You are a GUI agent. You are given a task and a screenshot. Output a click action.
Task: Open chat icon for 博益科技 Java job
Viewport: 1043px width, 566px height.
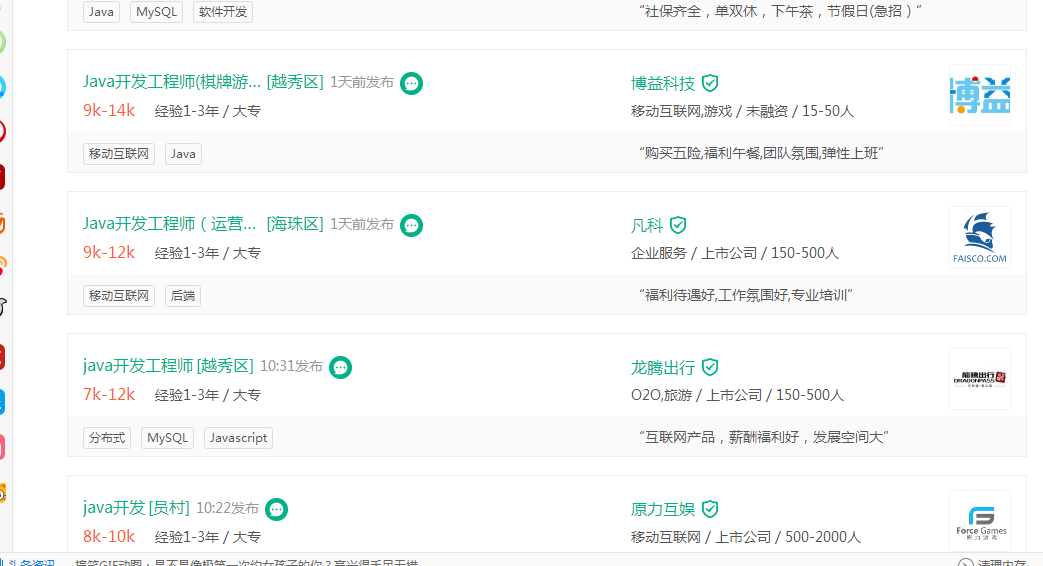[412, 83]
